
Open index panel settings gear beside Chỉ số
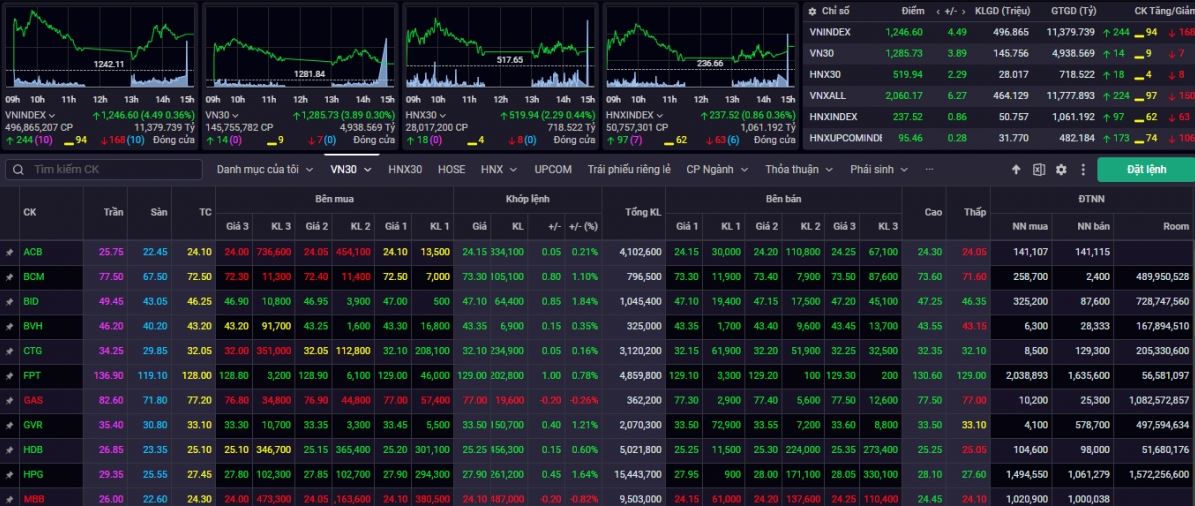pyautogui.click(x=811, y=10)
